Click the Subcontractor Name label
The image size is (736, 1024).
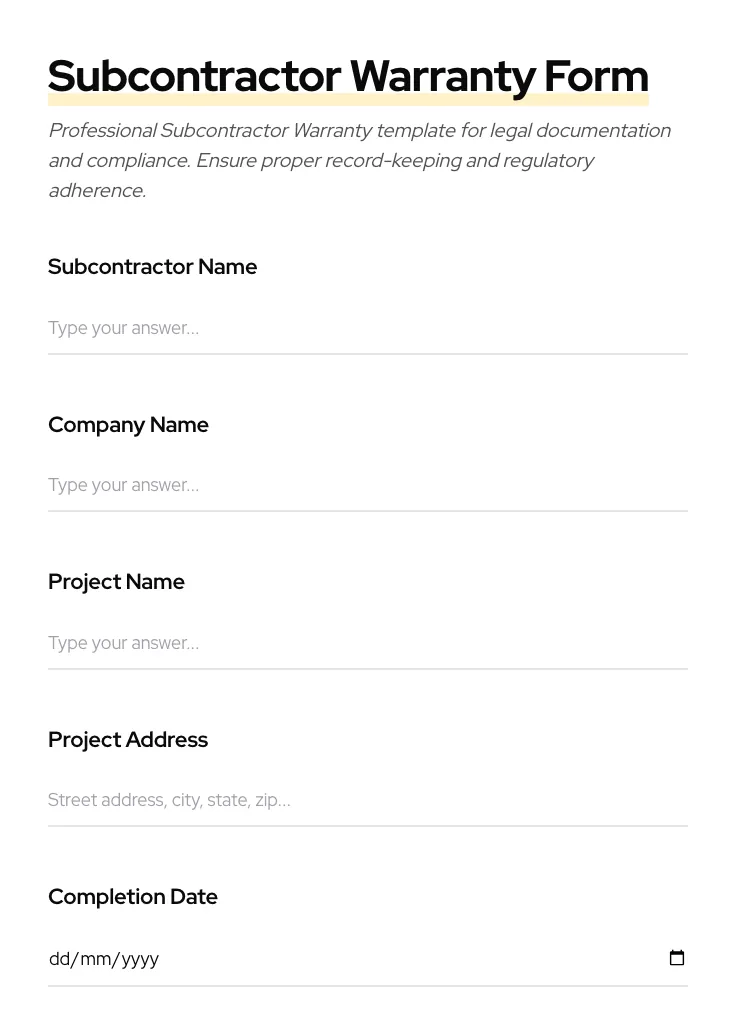tap(152, 267)
